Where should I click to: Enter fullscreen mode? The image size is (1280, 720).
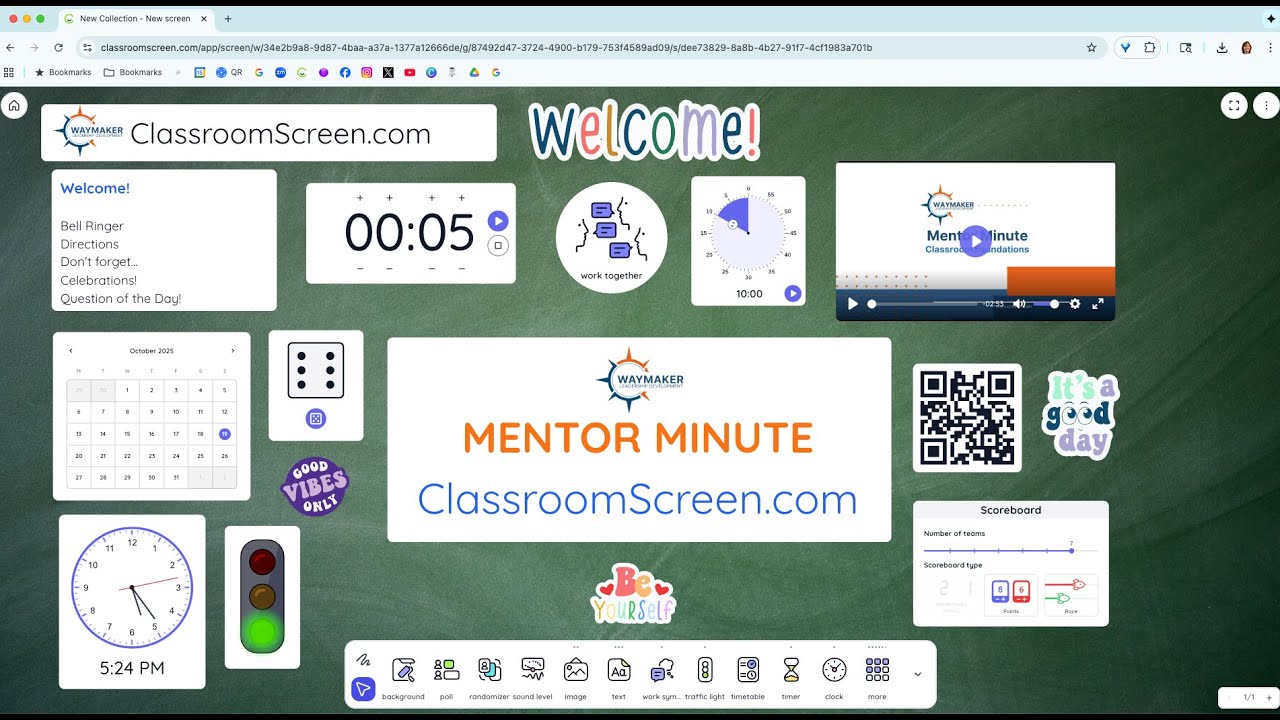pyautogui.click(x=1234, y=105)
